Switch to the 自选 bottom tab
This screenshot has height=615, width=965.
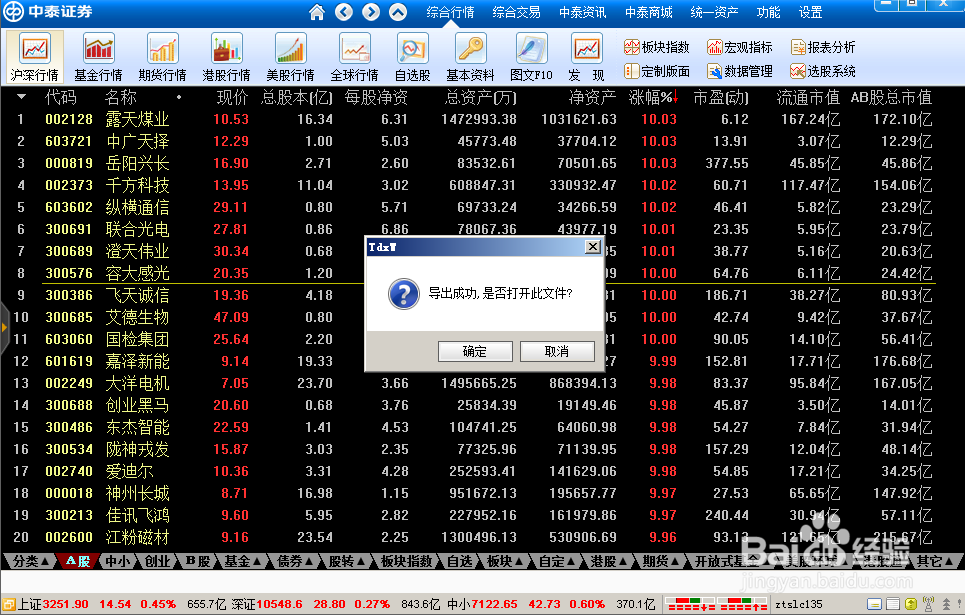[x=459, y=561]
